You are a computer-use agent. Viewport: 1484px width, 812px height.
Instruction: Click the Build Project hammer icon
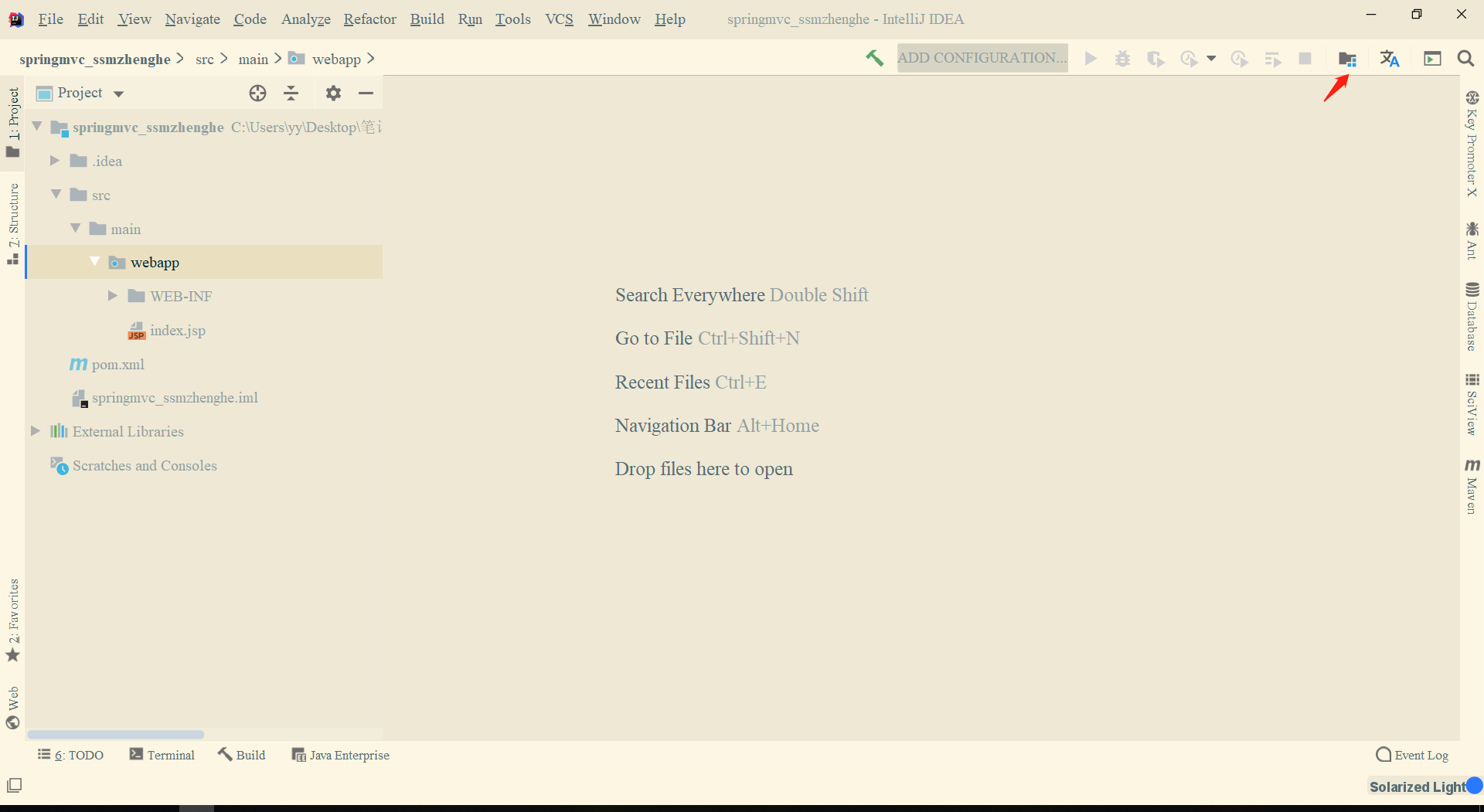[874, 58]
